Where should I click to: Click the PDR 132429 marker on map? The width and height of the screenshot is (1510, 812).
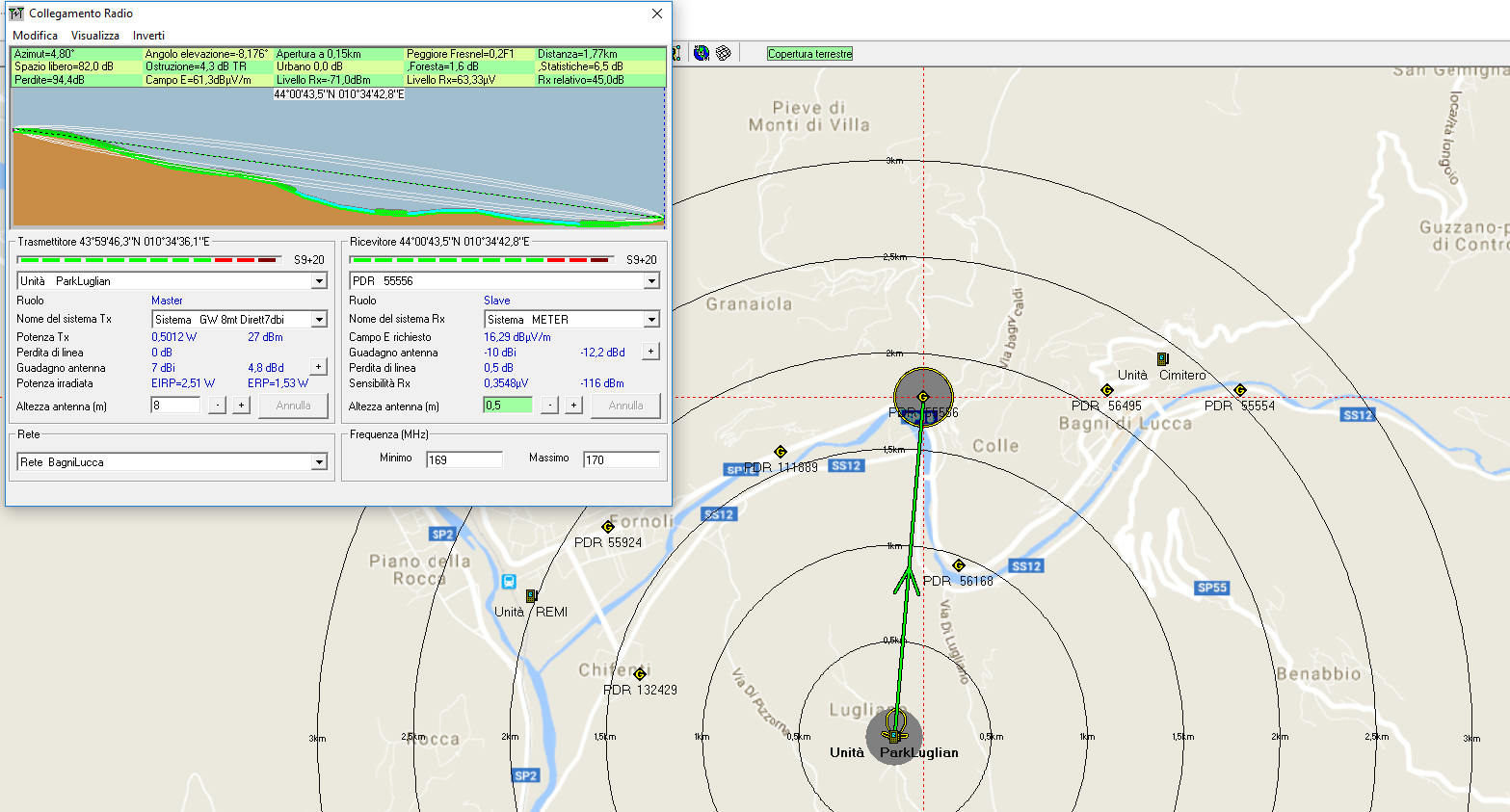[640, 674]
